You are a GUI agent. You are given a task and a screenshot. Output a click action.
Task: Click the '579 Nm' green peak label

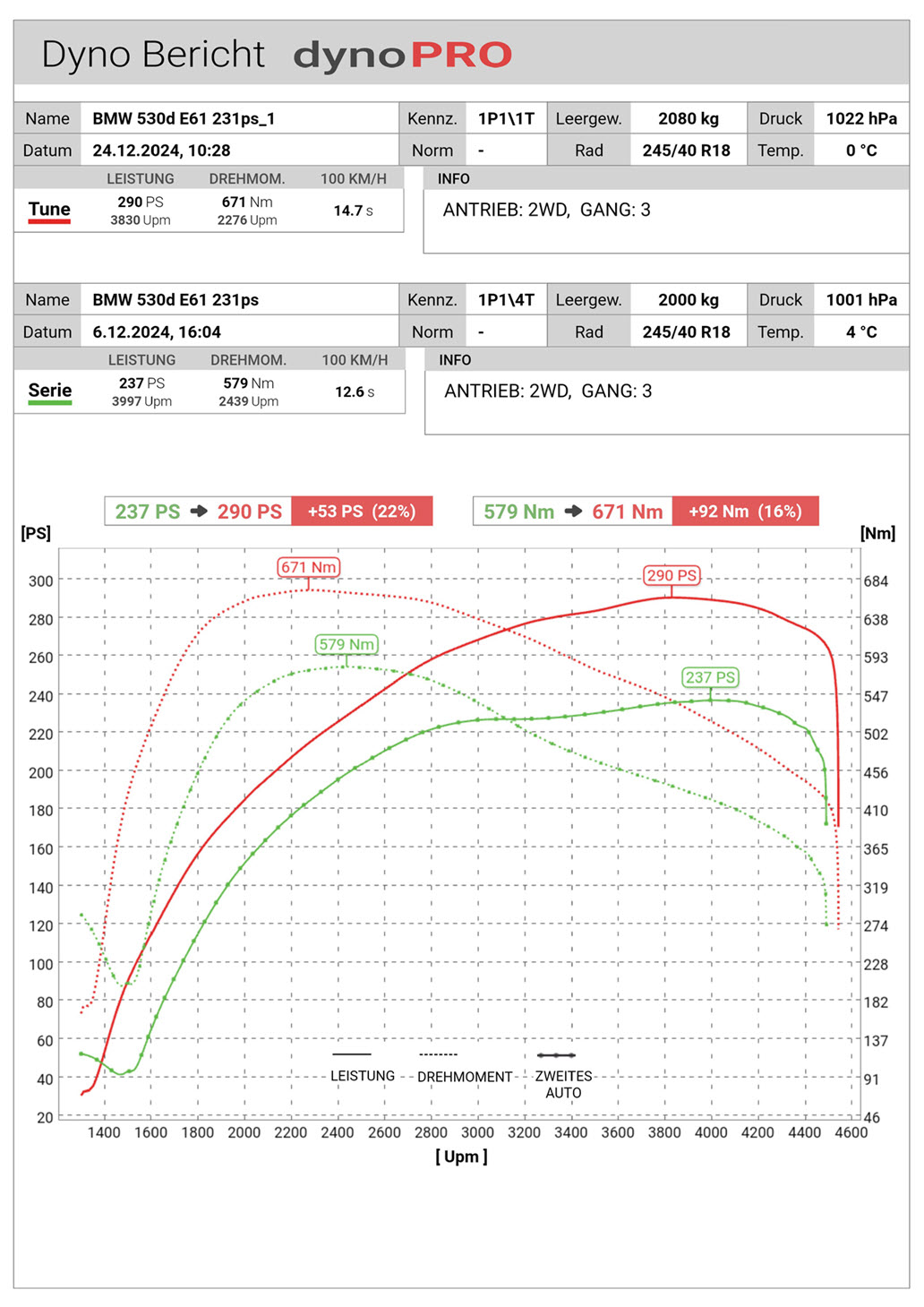pos(347,644)
